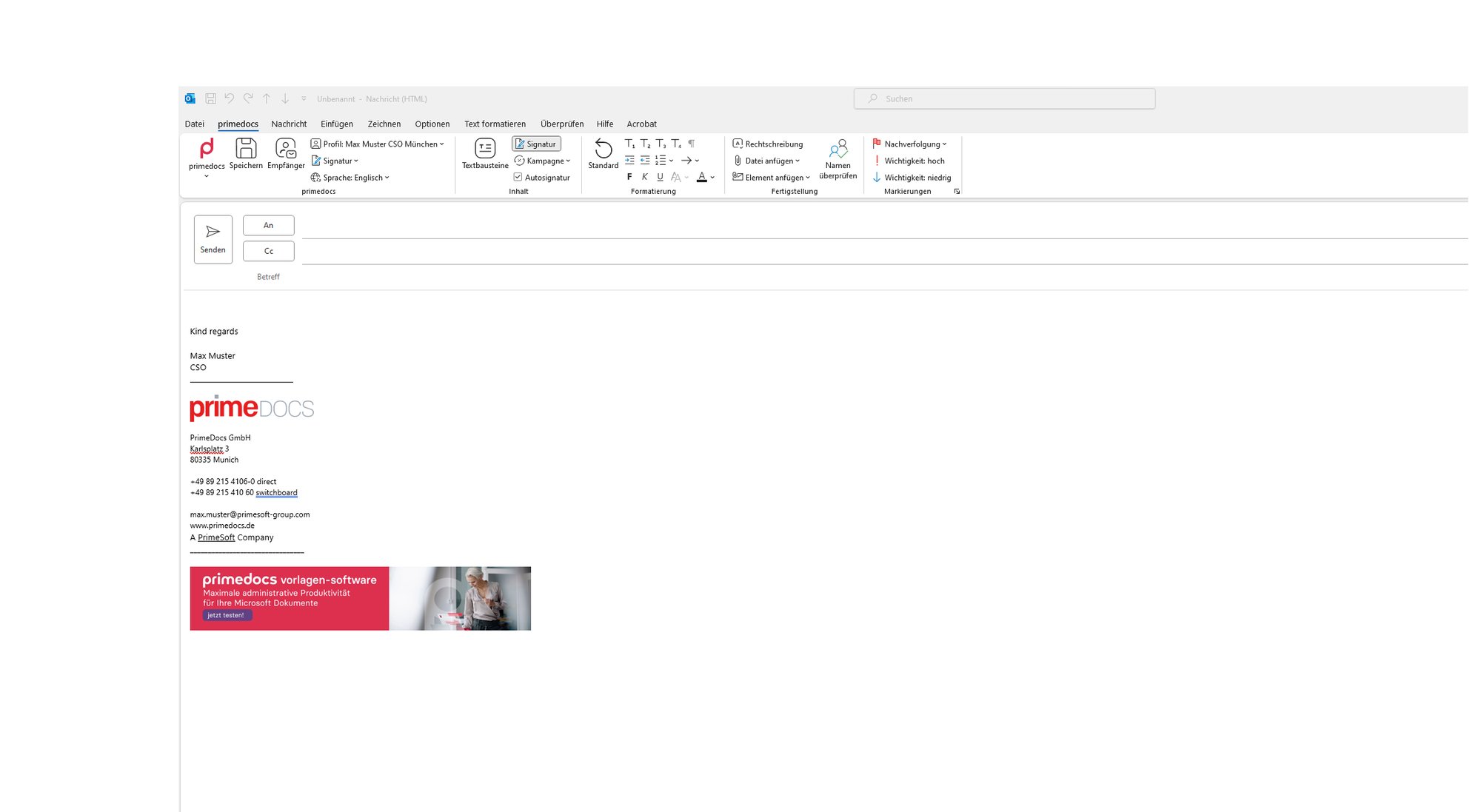Toggle the Autosignatur checkbox
This screenshot has width=1481, height=812.
pos(518,178)
